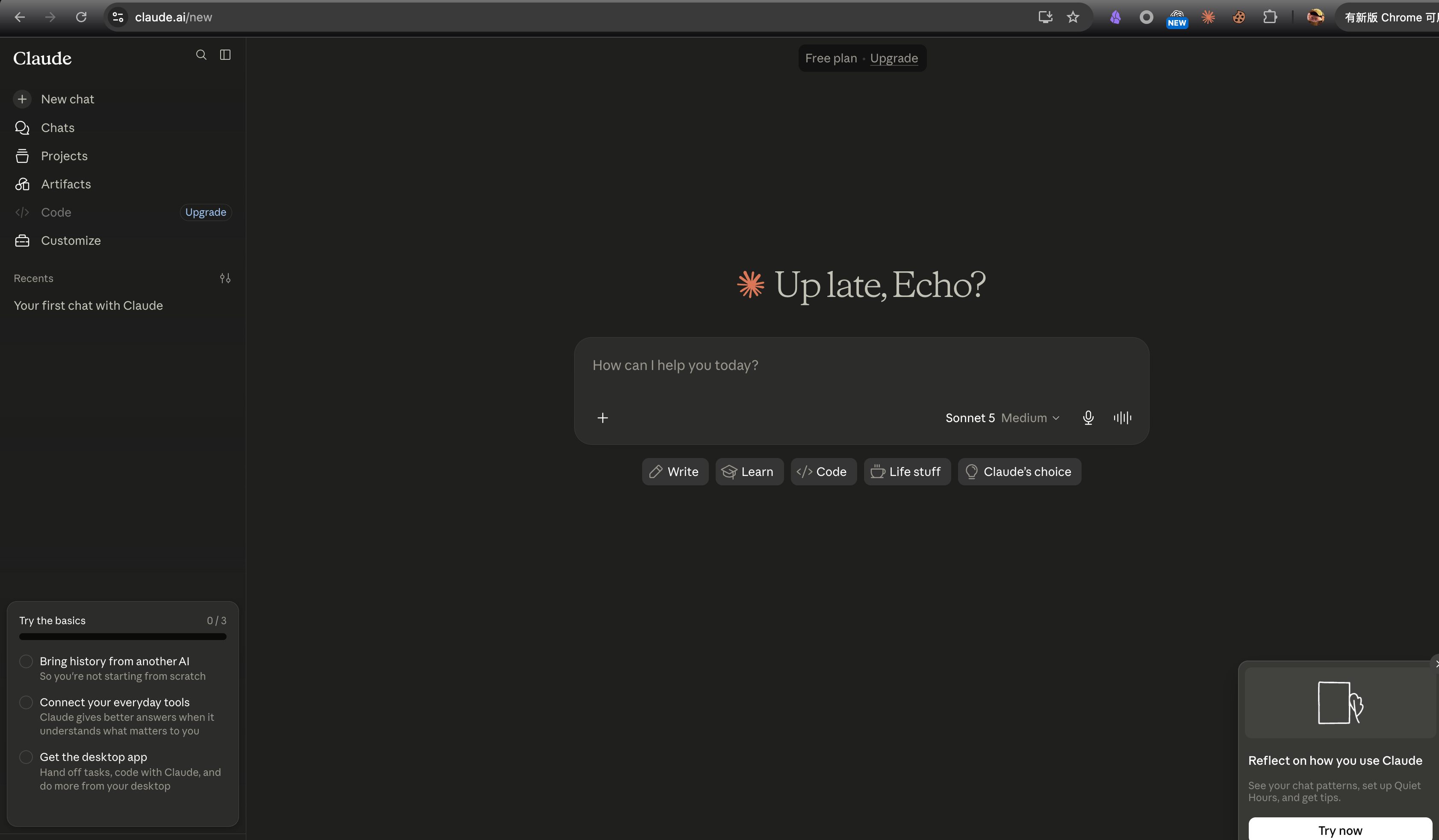Open the Extensions puzzle-piece menu

1269,17
